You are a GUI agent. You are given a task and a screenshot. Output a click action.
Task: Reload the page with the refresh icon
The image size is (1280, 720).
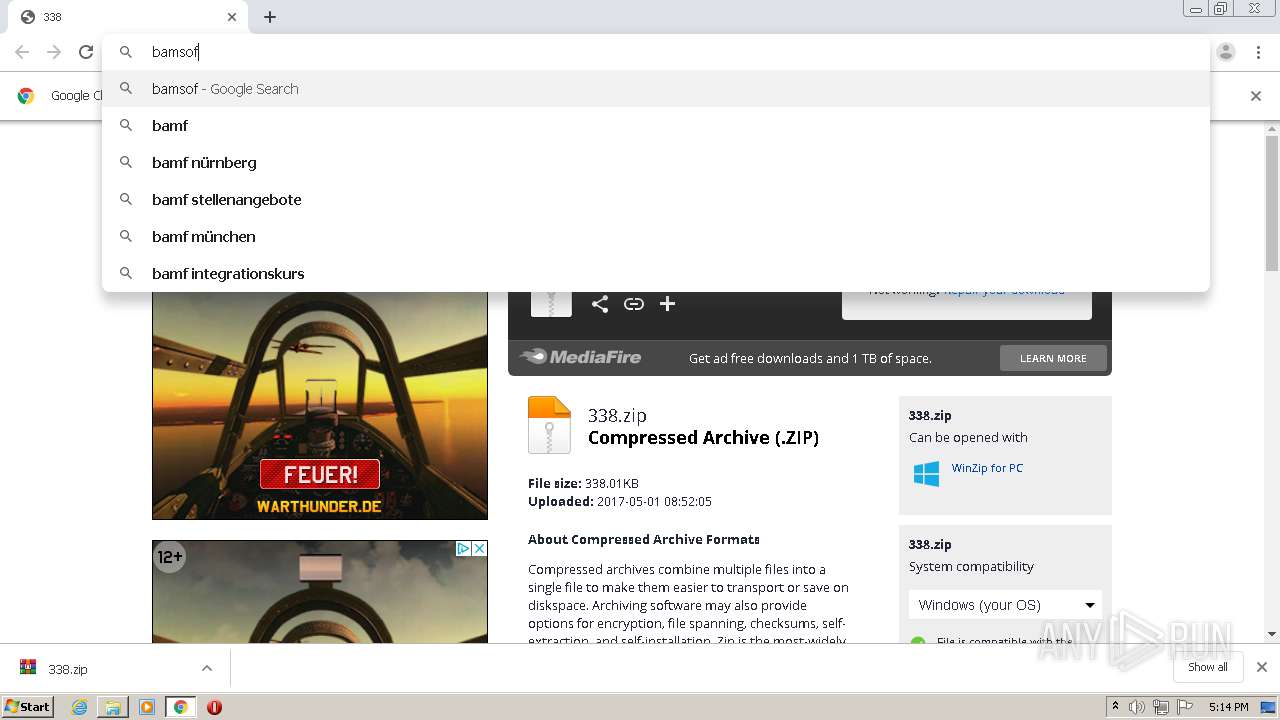[86, 52]
